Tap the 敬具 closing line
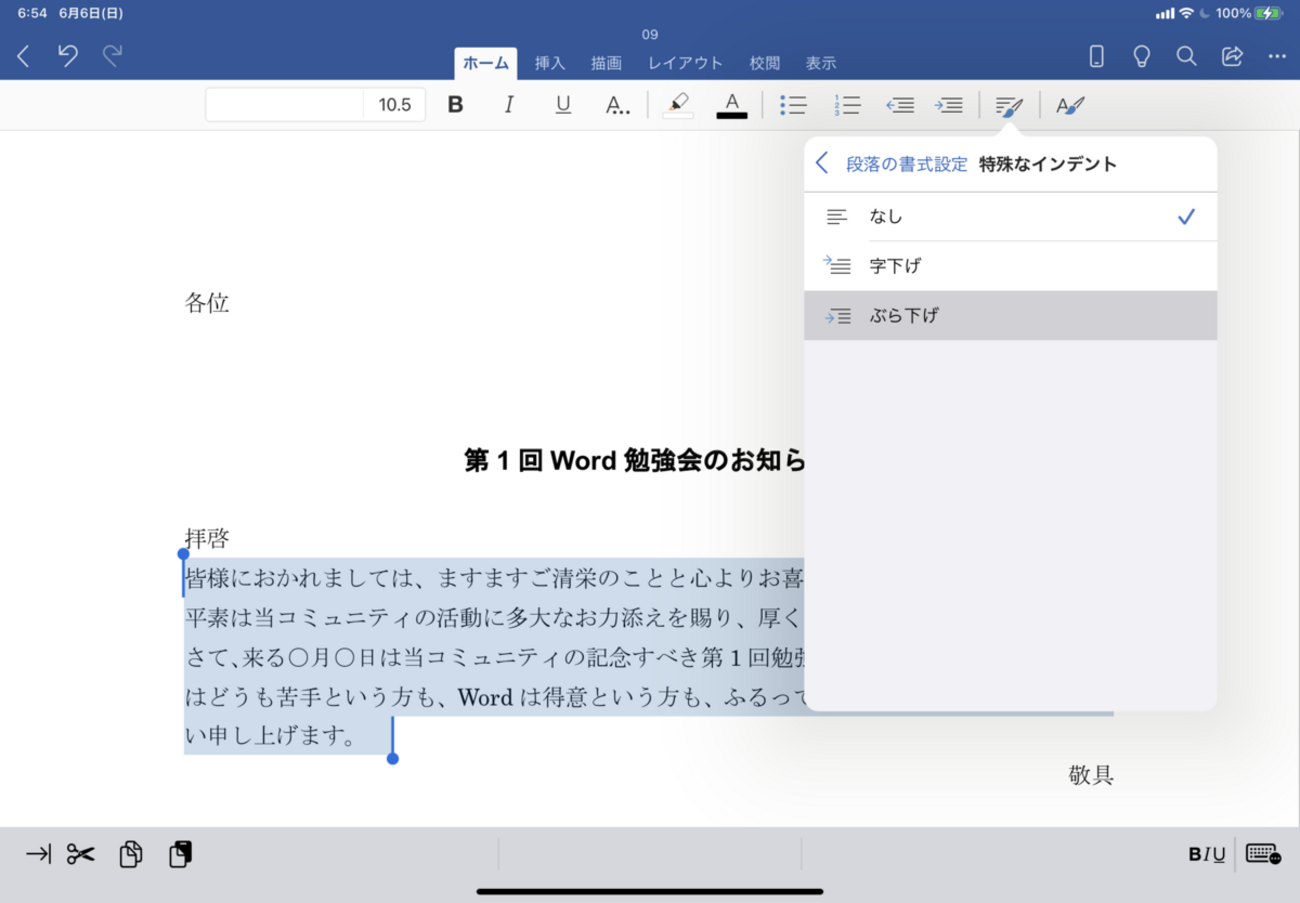This screenshot has width=1300, height=903. (1091, 775)
